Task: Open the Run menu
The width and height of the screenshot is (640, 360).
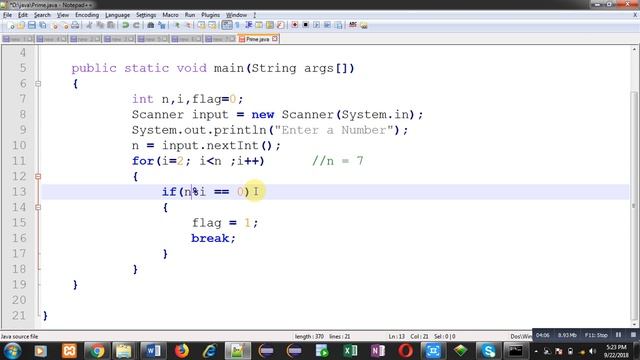Action: tap(190, 15)
